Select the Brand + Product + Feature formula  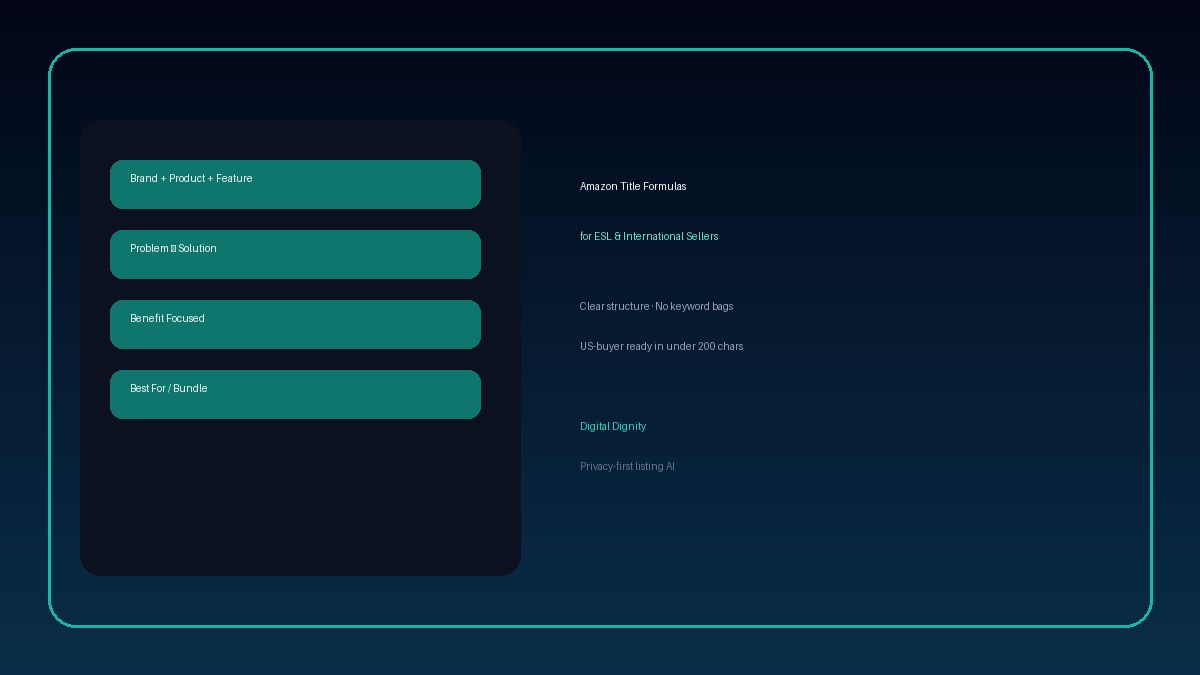[295, 184]
